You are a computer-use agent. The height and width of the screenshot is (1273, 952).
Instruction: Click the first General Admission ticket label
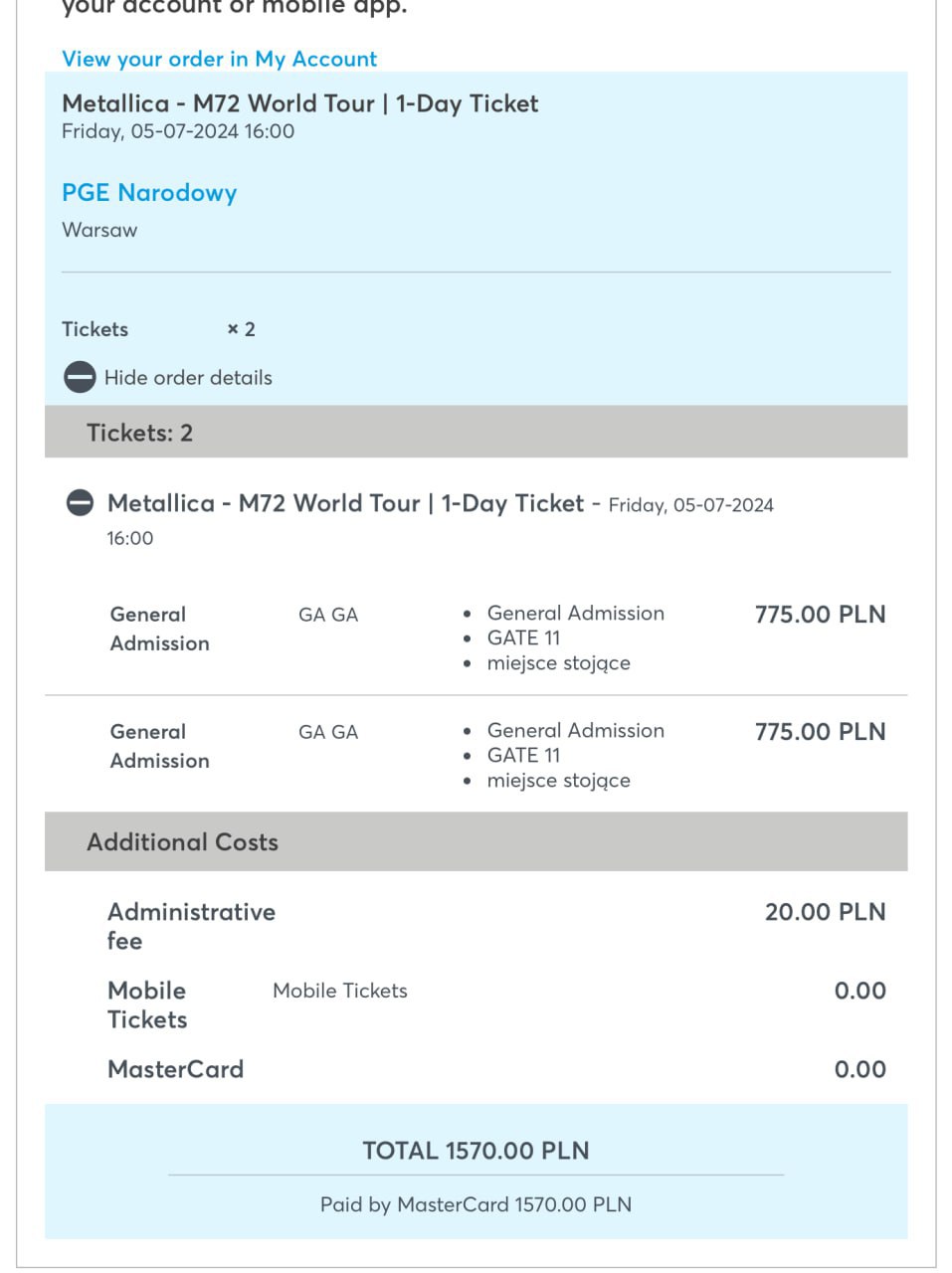(x=159, y=629)
